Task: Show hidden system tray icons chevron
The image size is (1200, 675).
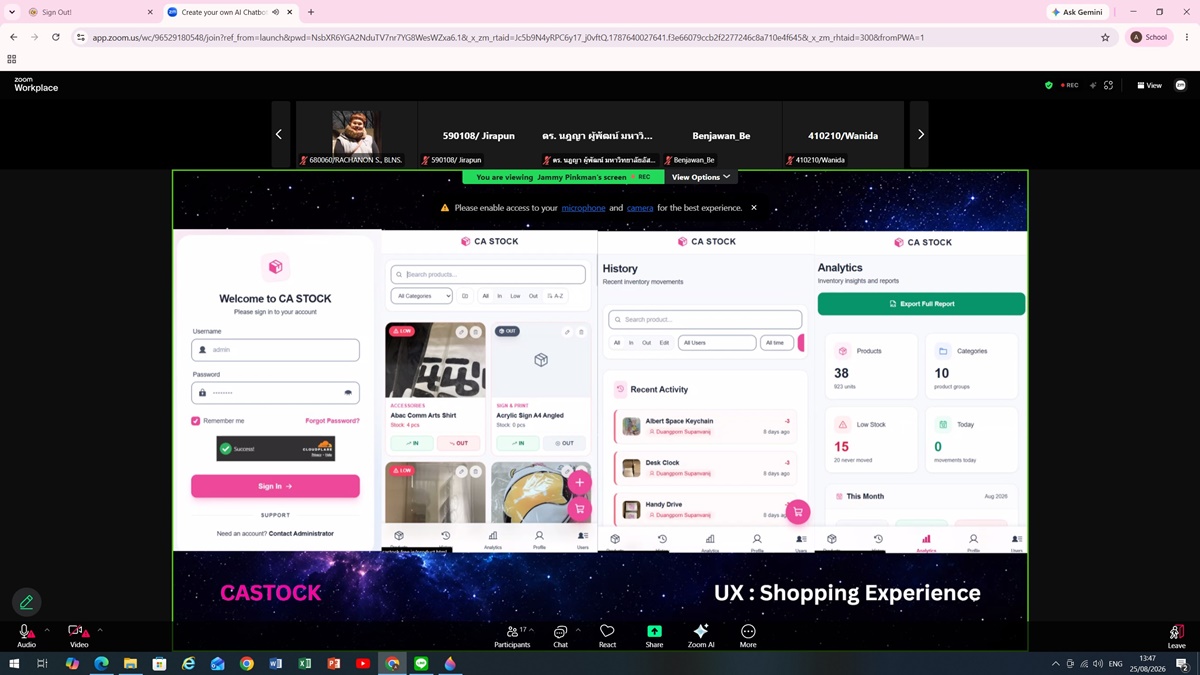Action: coord(1055,663)
